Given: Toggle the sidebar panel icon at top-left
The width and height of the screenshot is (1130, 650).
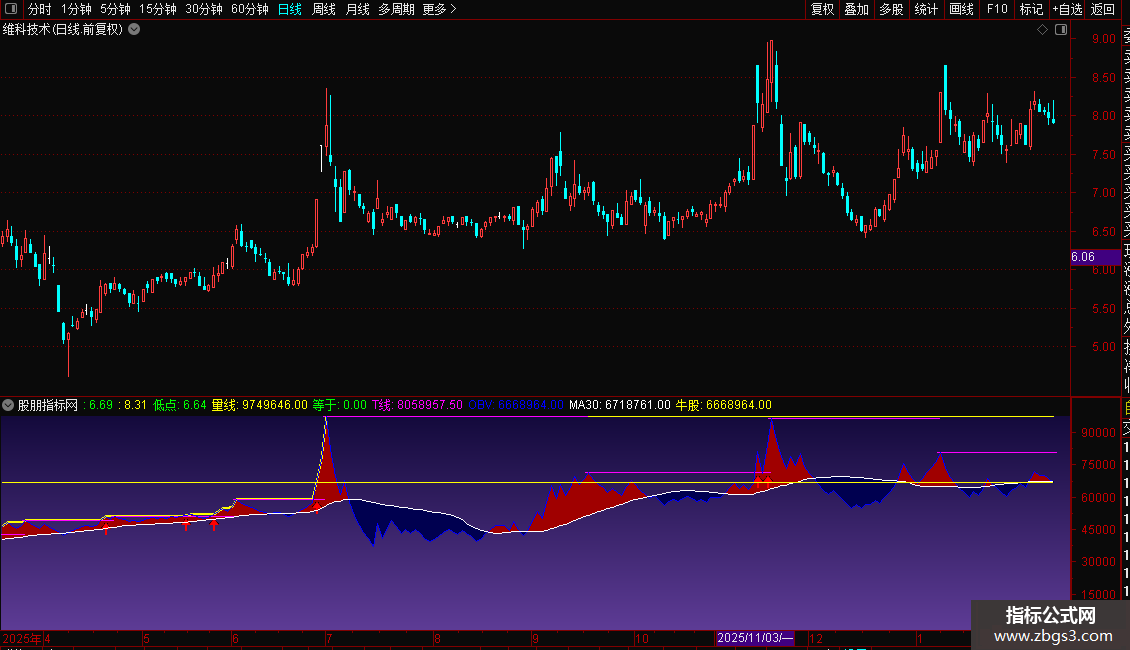Looking at the screenshot, I should point(11,9).
